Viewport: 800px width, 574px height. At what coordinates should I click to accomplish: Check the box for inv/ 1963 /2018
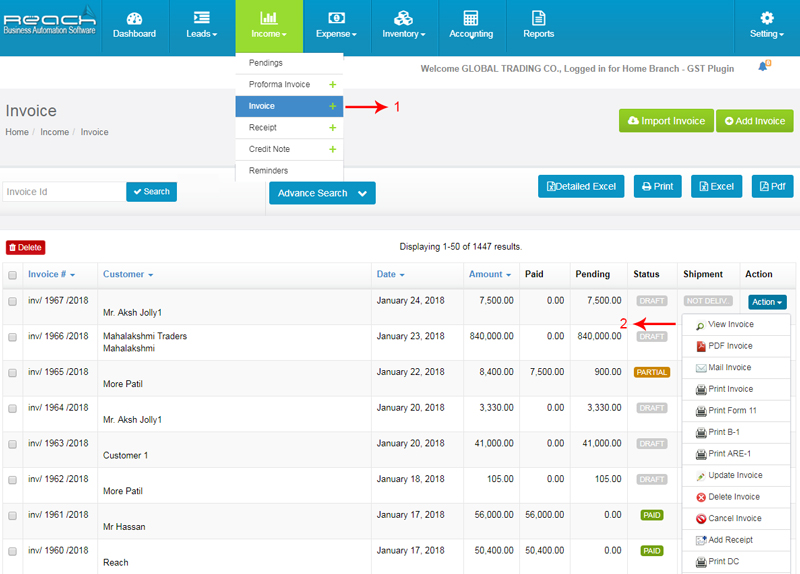[x=12, y=444]
